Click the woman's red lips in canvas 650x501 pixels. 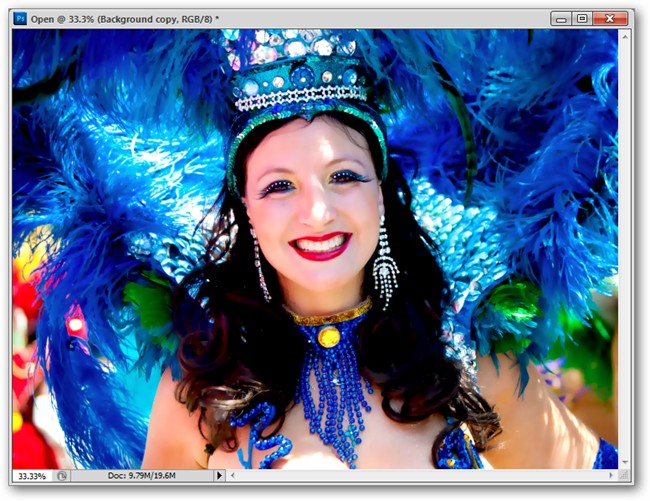coord(320,246)
